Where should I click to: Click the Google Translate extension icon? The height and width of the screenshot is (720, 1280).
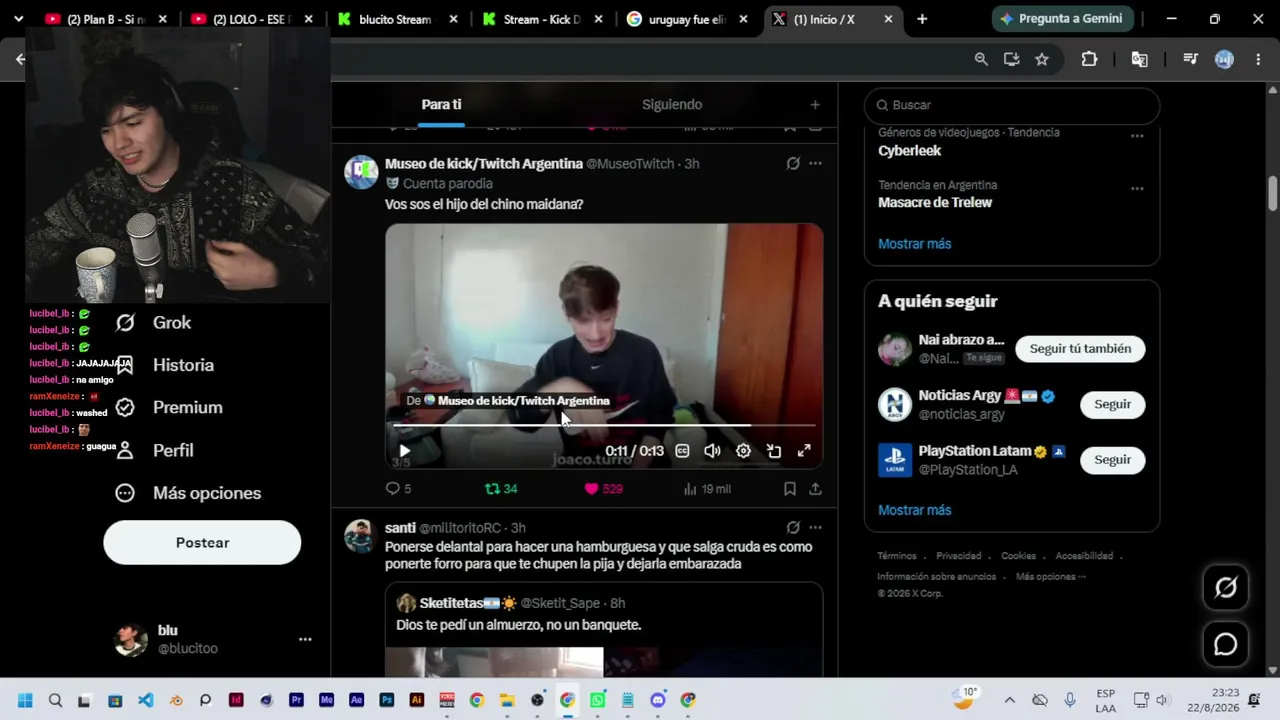(1139, 59)
